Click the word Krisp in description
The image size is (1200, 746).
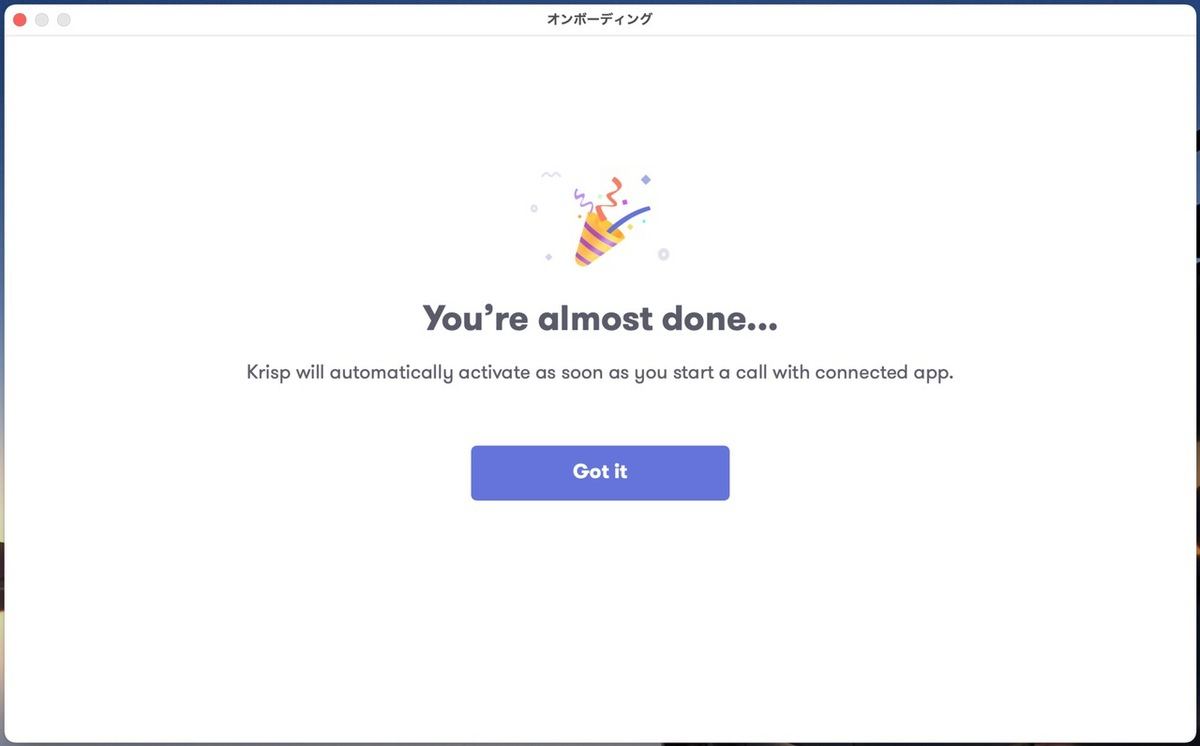point(269,374)
